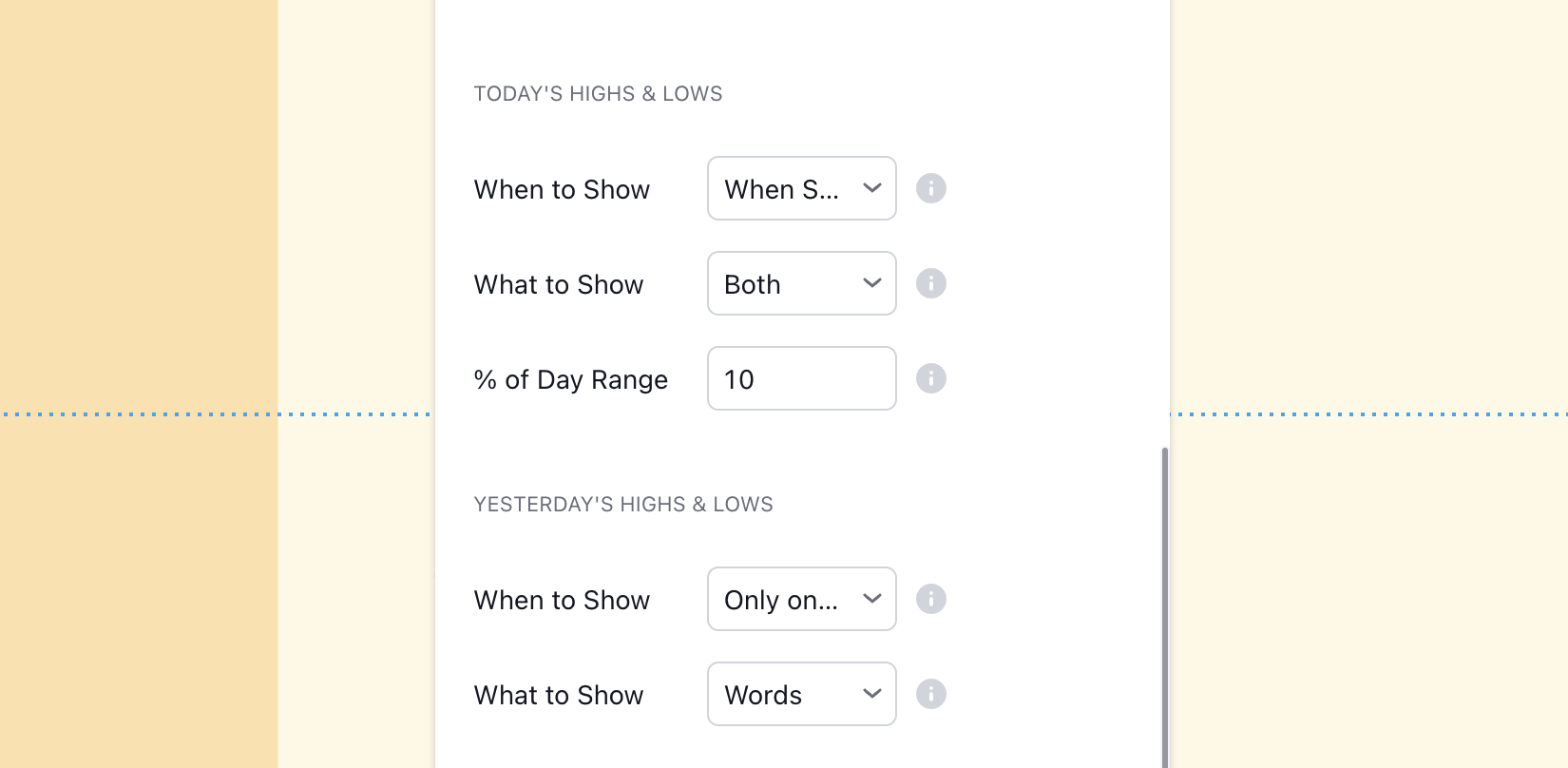The height and width of the screenshot is (768, 1568).
Task: Click the Today's Highs & Lows heading
Action: point(598,94)
